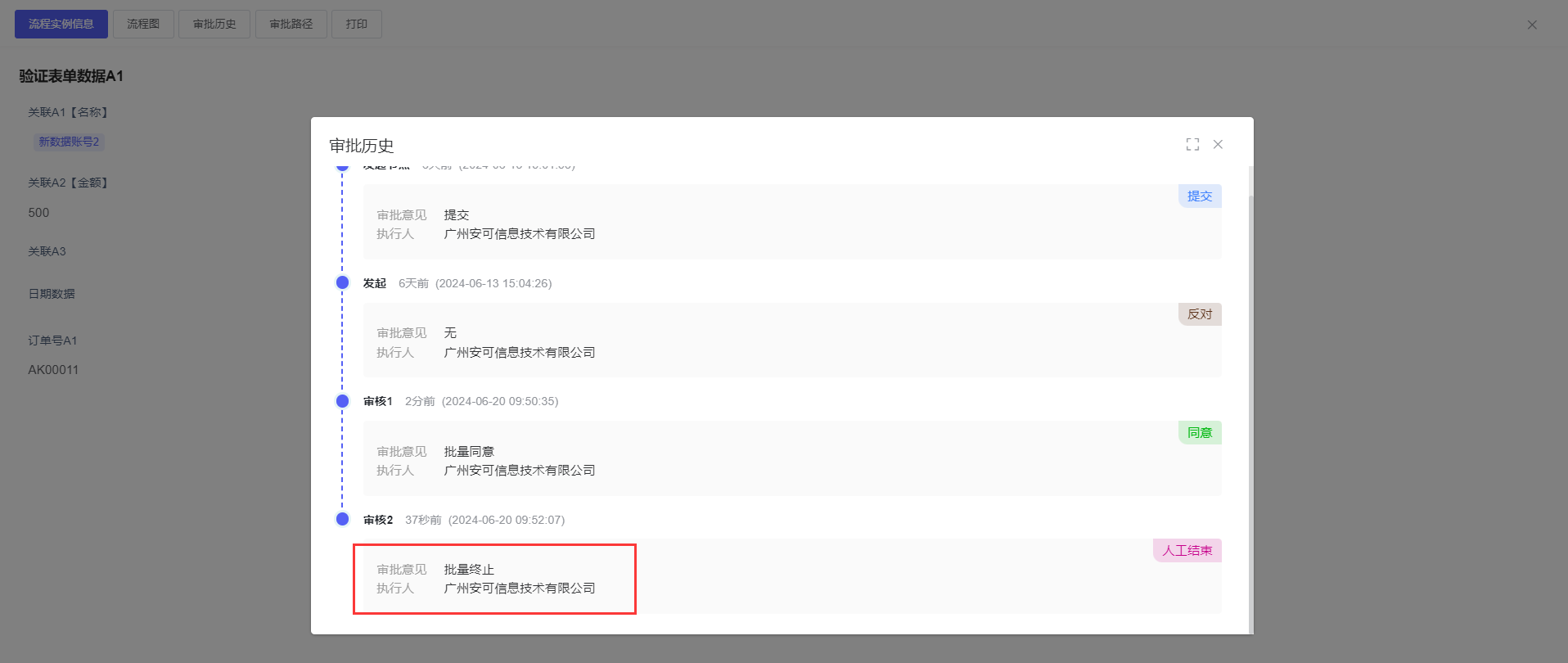Click the 反对 status tag
The height and width of the screenshot is (663, 1568).
pos(1199,314)
